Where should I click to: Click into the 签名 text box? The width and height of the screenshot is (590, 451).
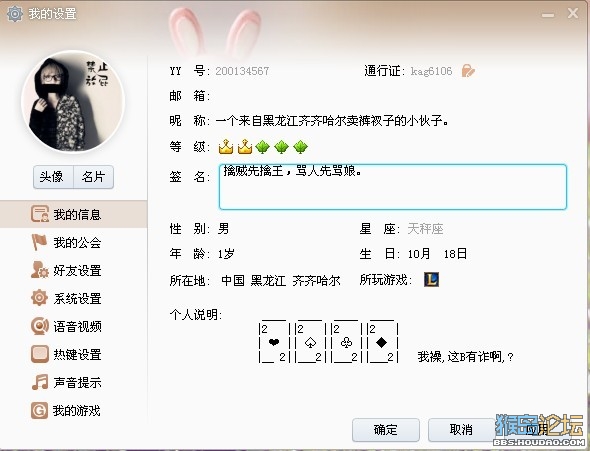pos(392,187)
